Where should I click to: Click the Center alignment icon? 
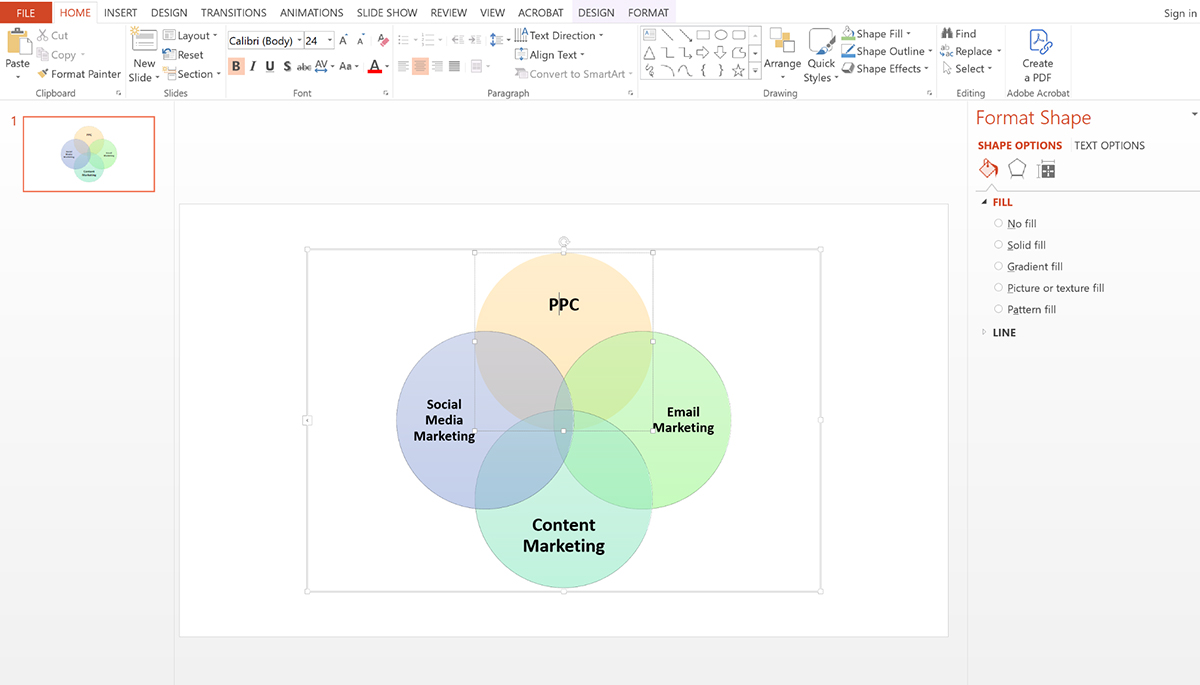[x=419, y=65]
